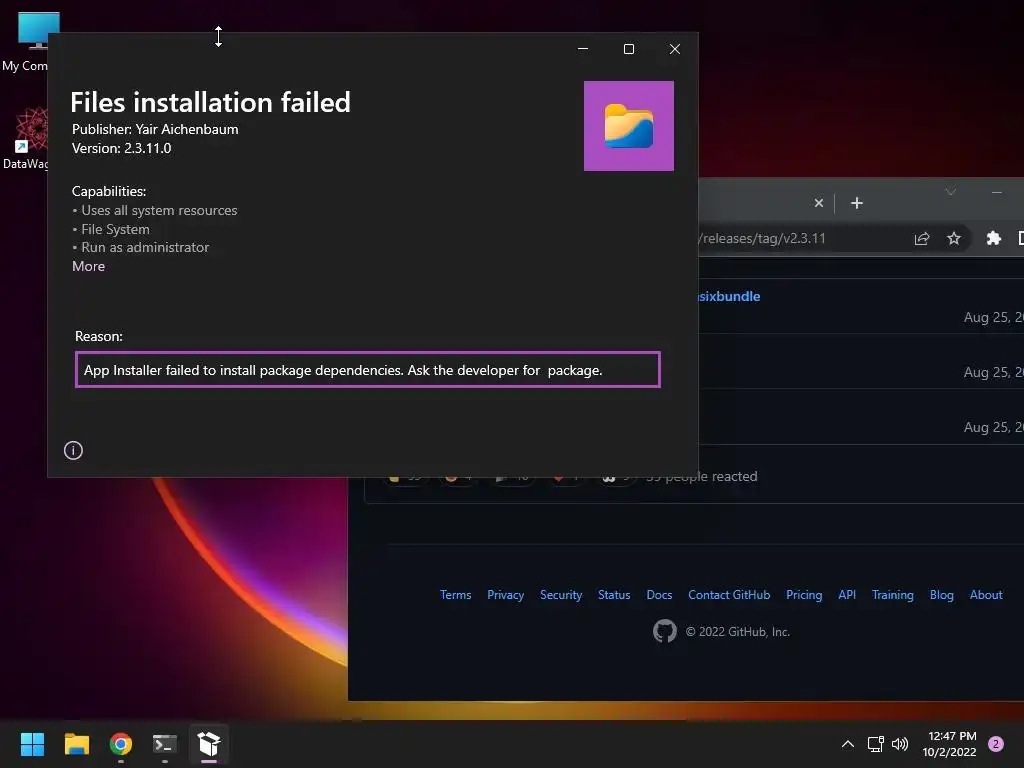Open the tab search chevron in browser
The image size is (1024, 768).
(950, 192)
